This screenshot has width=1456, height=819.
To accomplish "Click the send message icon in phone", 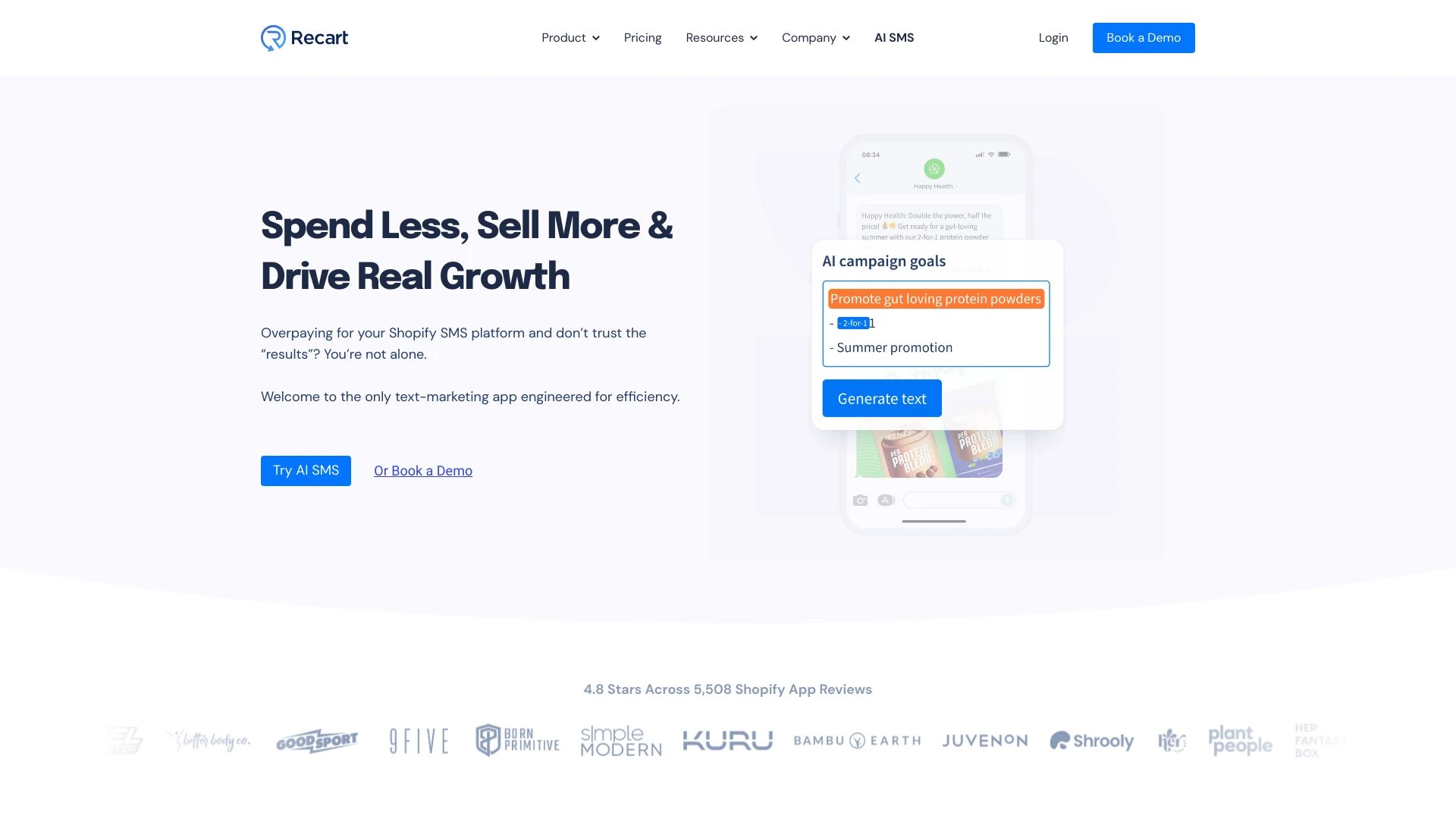I will (1007, 499).
